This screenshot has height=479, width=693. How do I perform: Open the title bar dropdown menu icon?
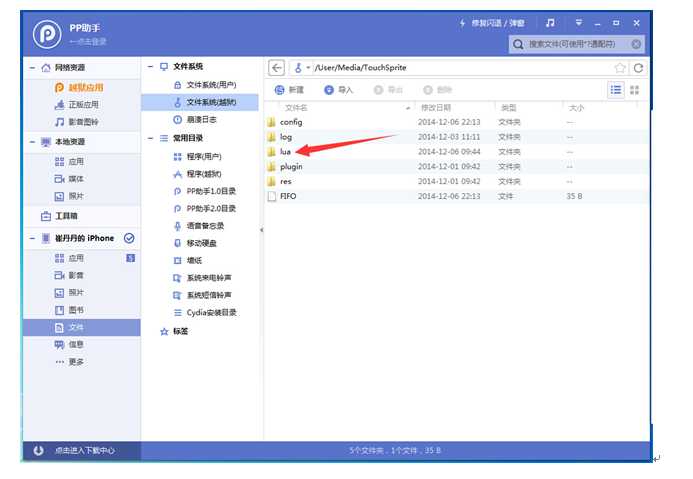[x=579, y=23]
